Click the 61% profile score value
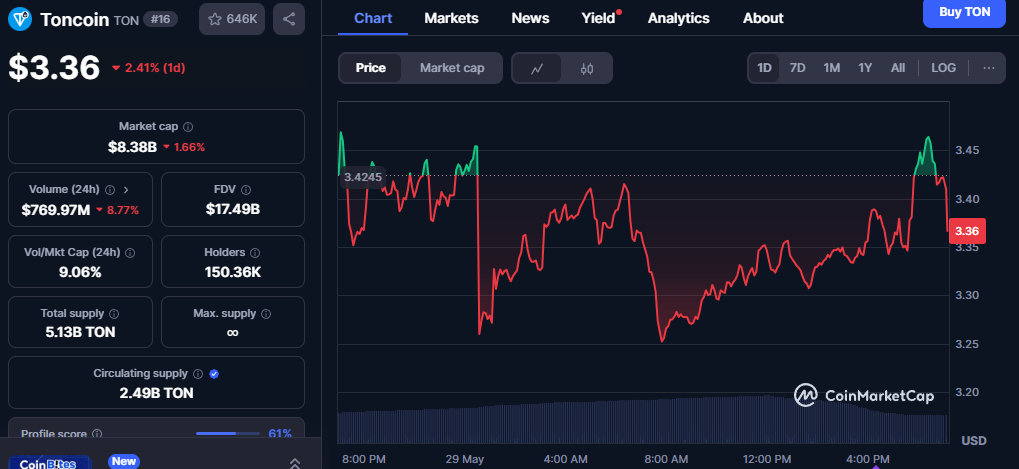The height and width of the screenshot is (469, 1019). click(x=280, y=433)
